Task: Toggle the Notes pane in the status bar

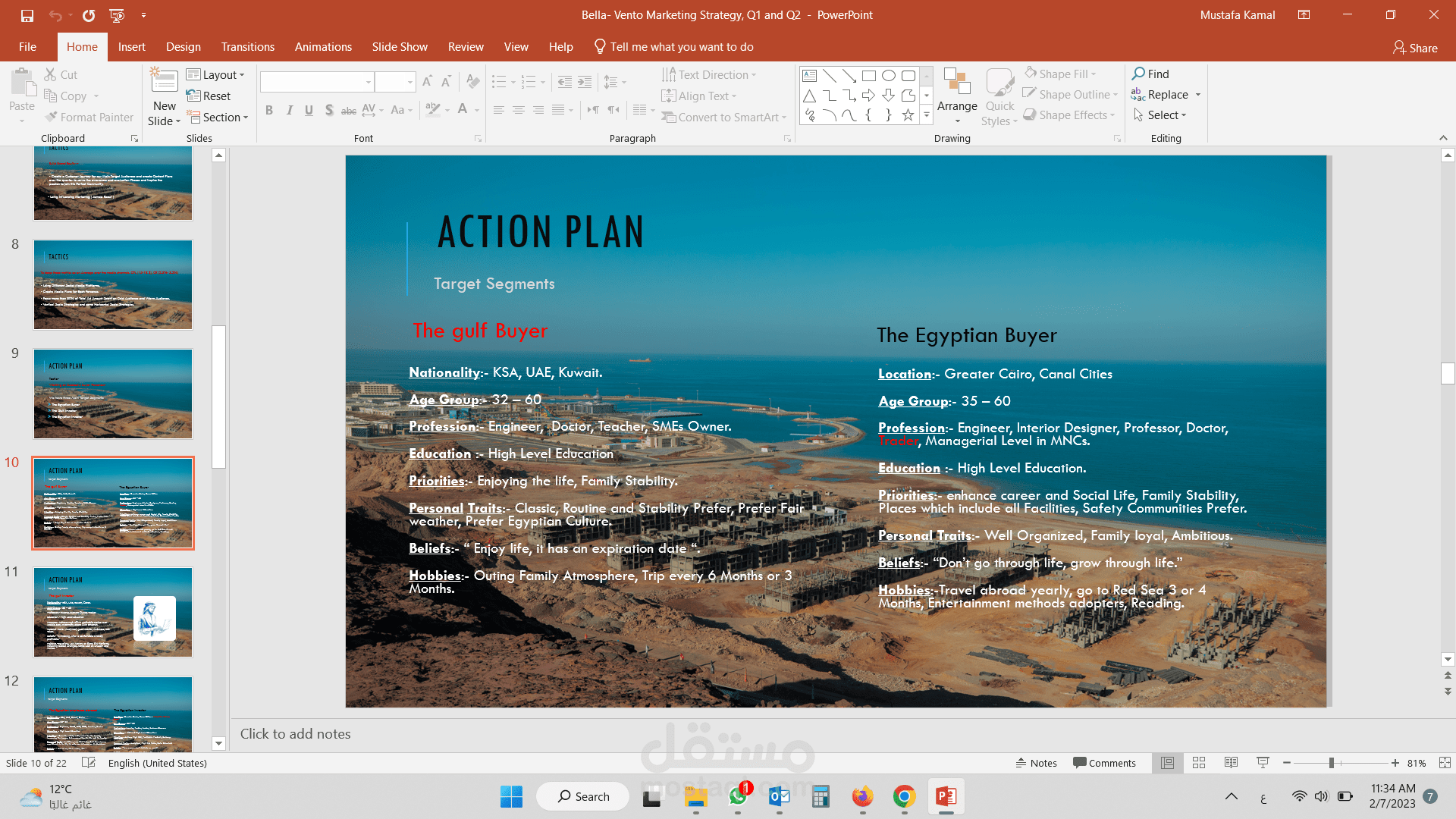Action: click(x=1036, y=763)
